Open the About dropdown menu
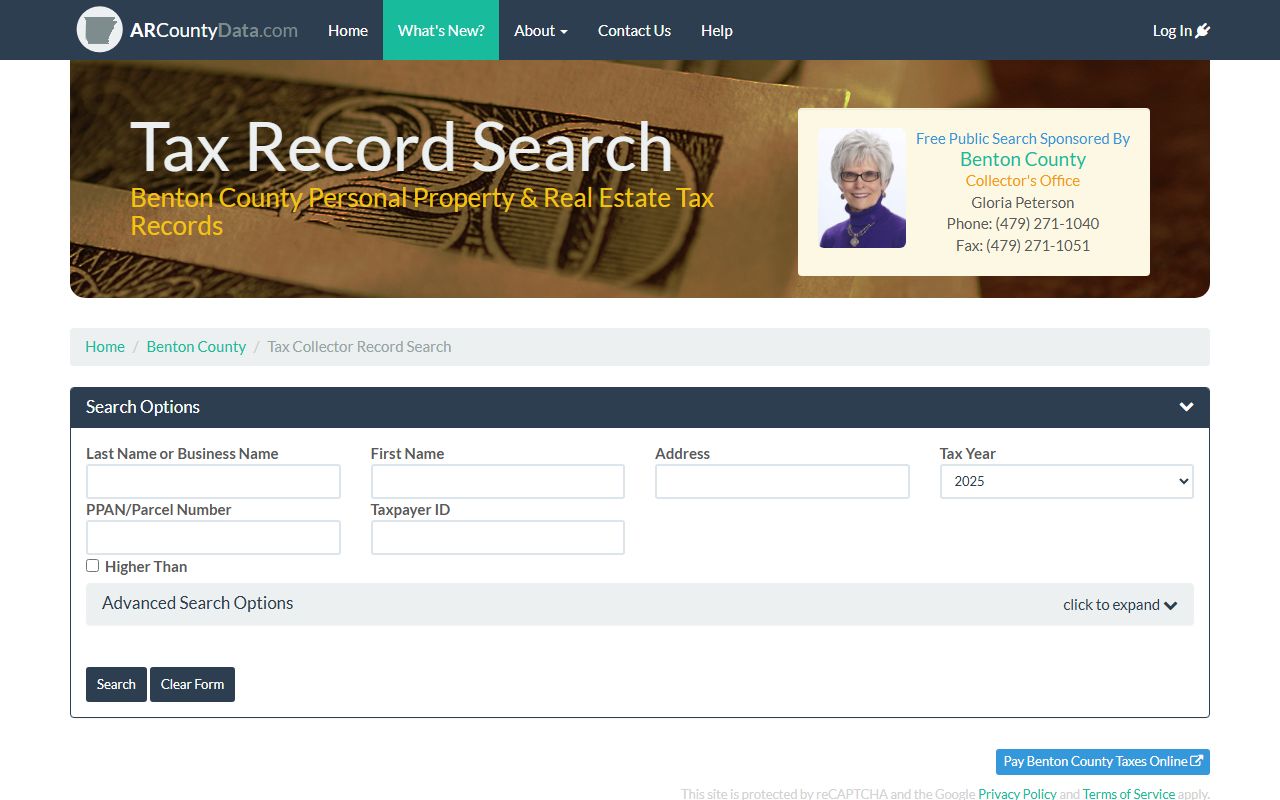1280x800 pixels. [540, 30]
